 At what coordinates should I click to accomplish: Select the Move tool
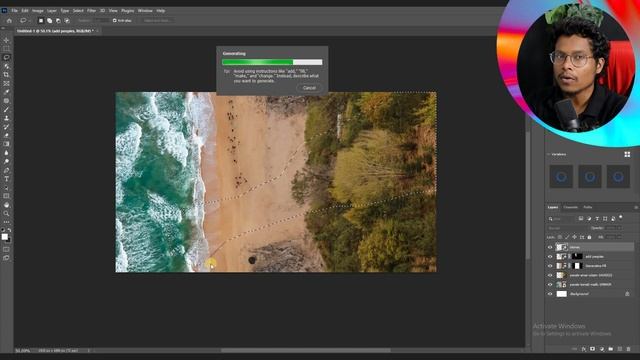[x=6, y=40]
